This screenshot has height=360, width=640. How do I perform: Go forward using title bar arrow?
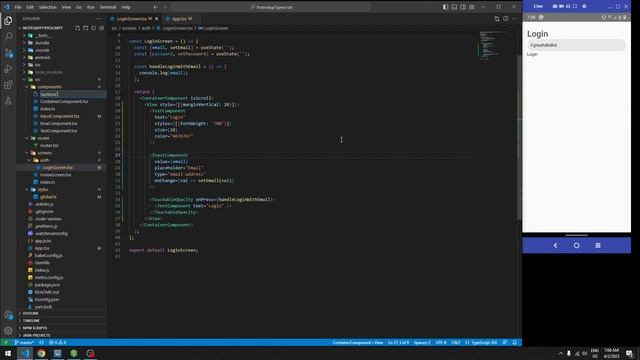[x=165, y=7]
